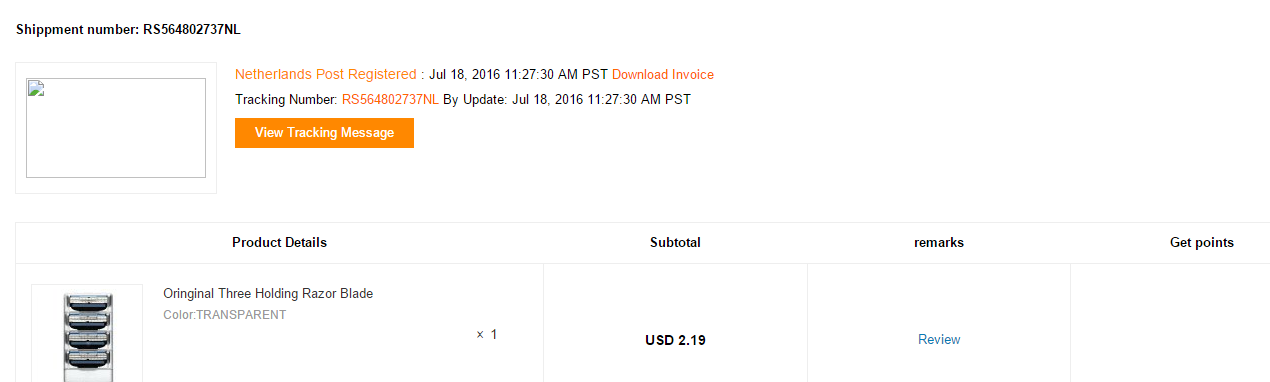The width and height of the screenshot is (1270, 382).
Task: Open the Download Invoice link
Action: pyautogui.click(x=663, y=75)
